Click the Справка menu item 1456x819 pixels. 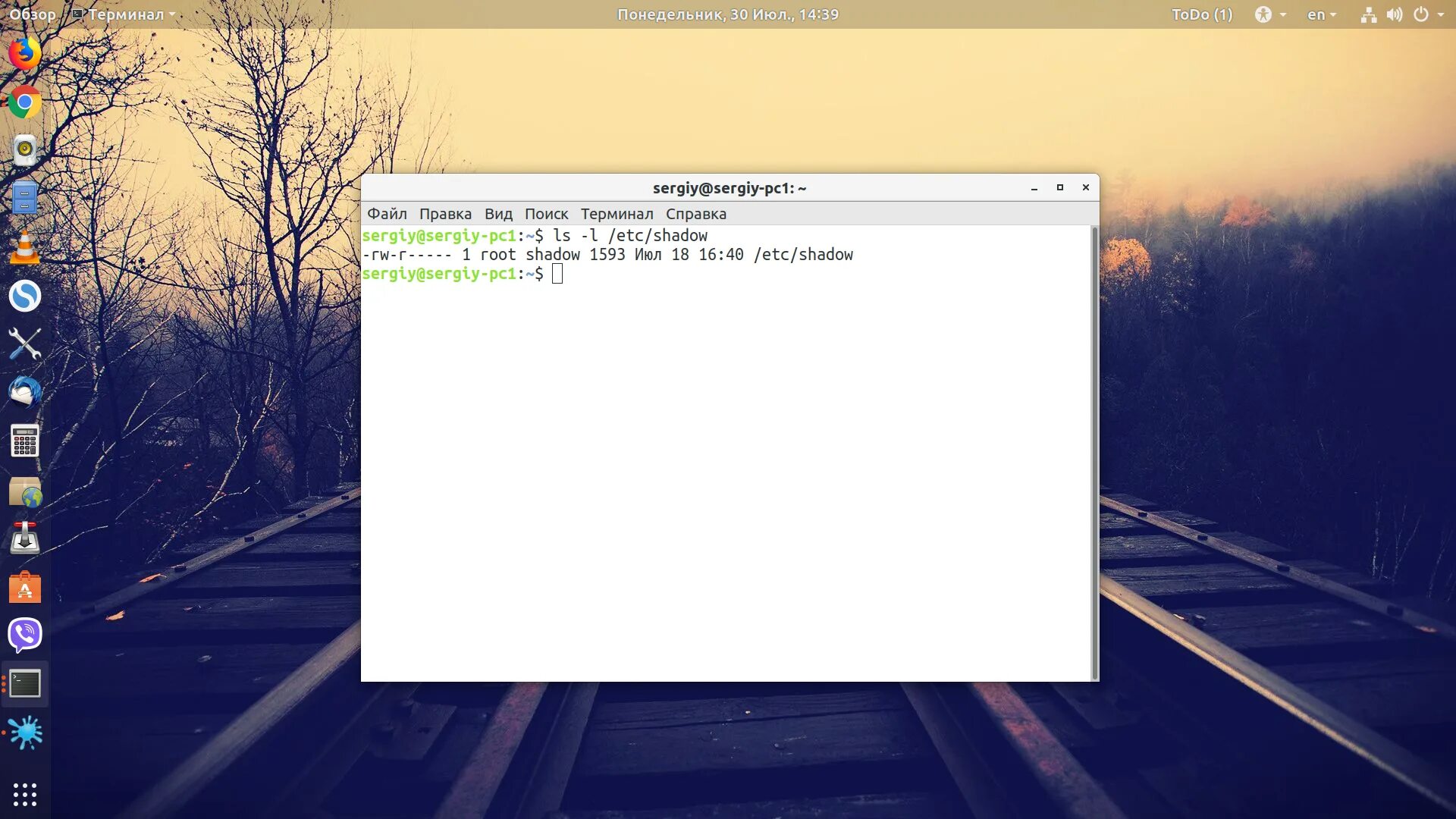click(696, 213)
